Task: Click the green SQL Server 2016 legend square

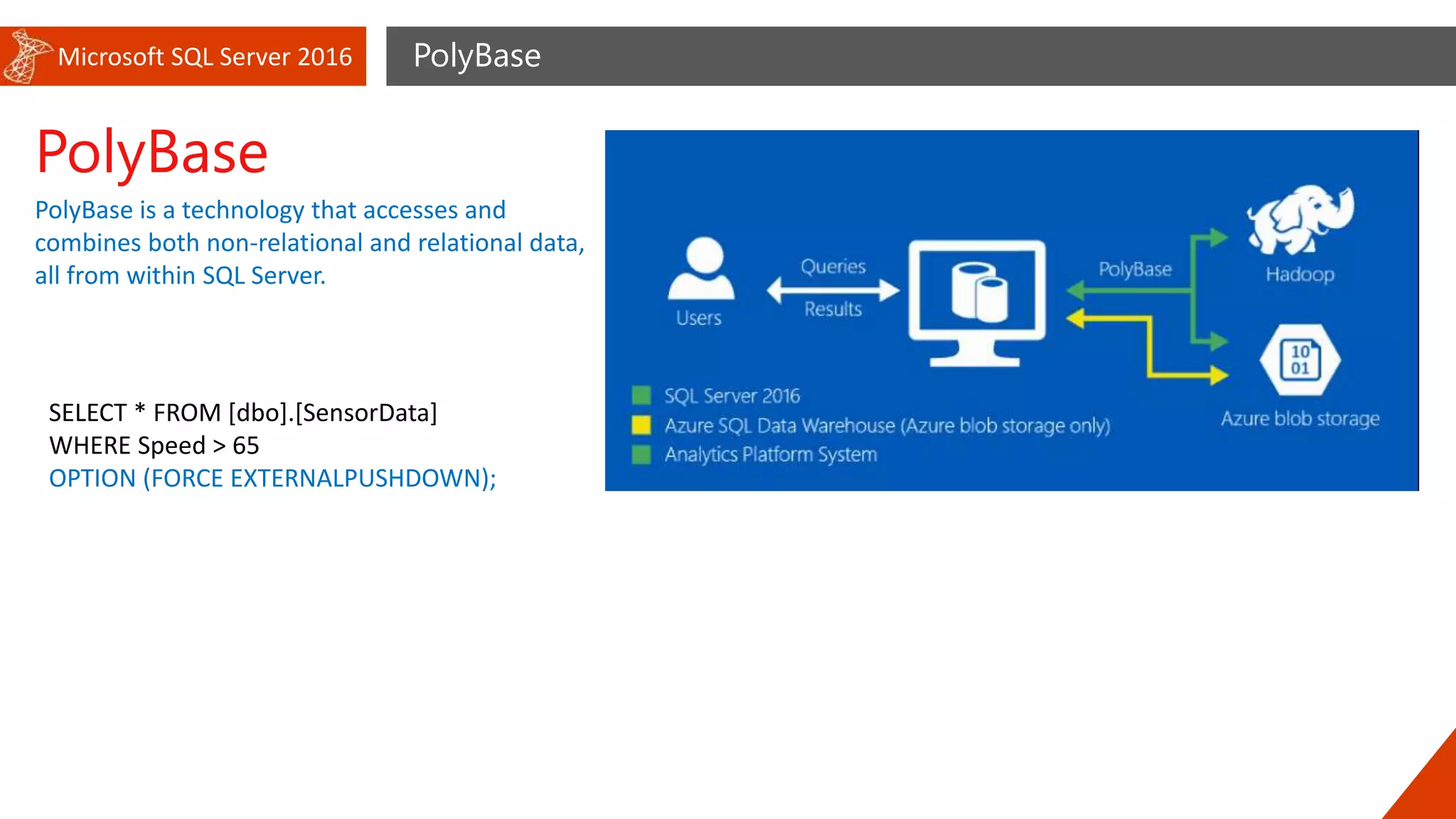Action: (x=641, y=395)
